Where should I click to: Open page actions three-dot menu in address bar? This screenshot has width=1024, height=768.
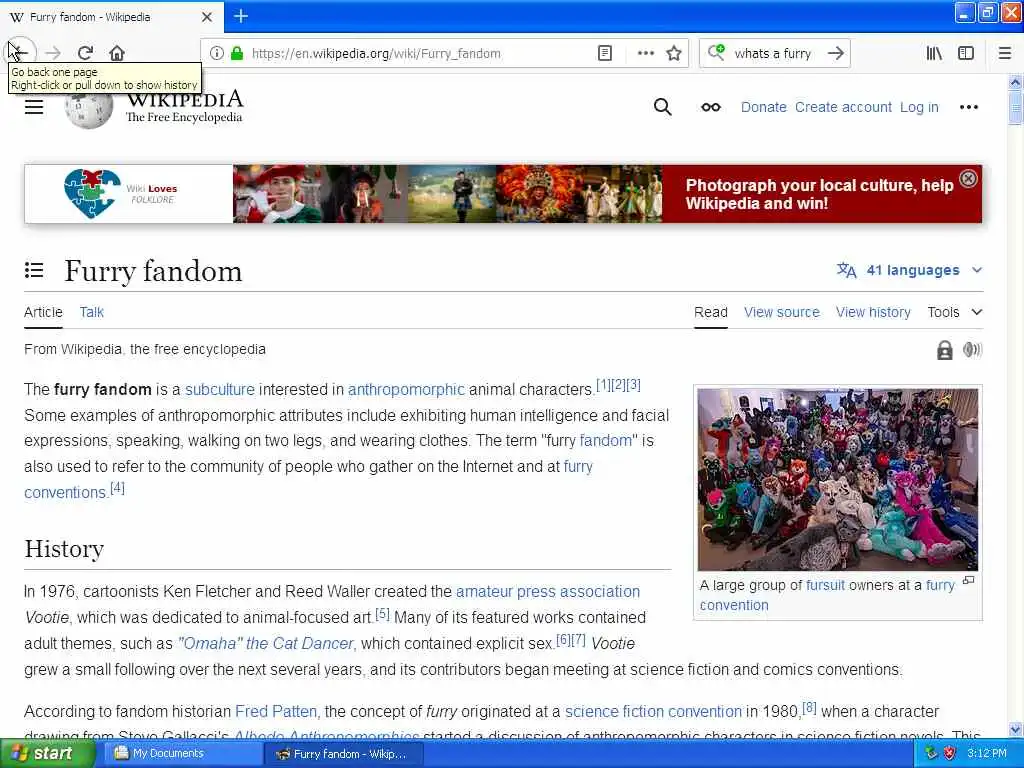coord(645,53)
